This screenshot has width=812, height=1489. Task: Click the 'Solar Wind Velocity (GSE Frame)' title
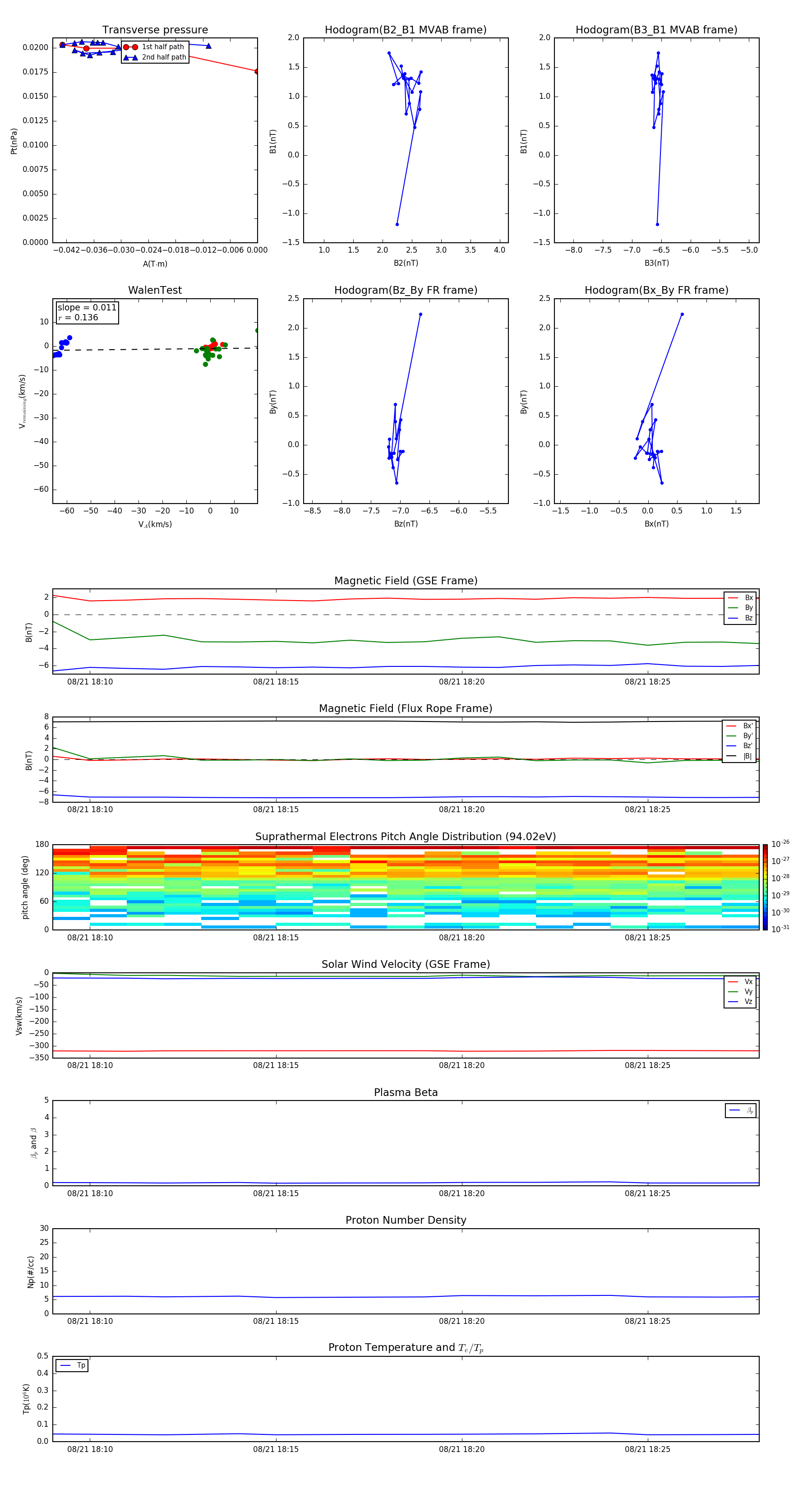[406, 964]
